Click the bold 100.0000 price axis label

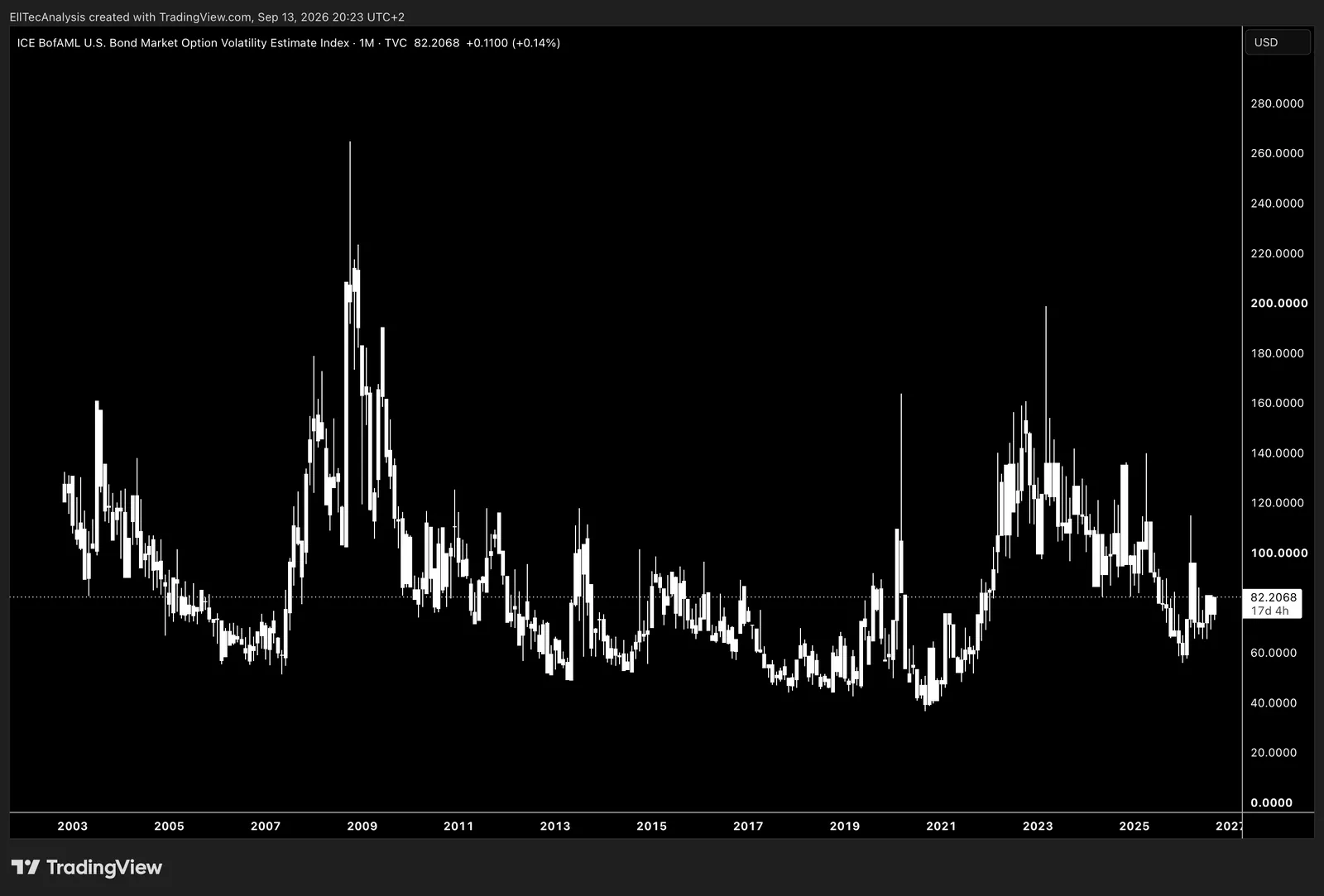click(1279, 553)
